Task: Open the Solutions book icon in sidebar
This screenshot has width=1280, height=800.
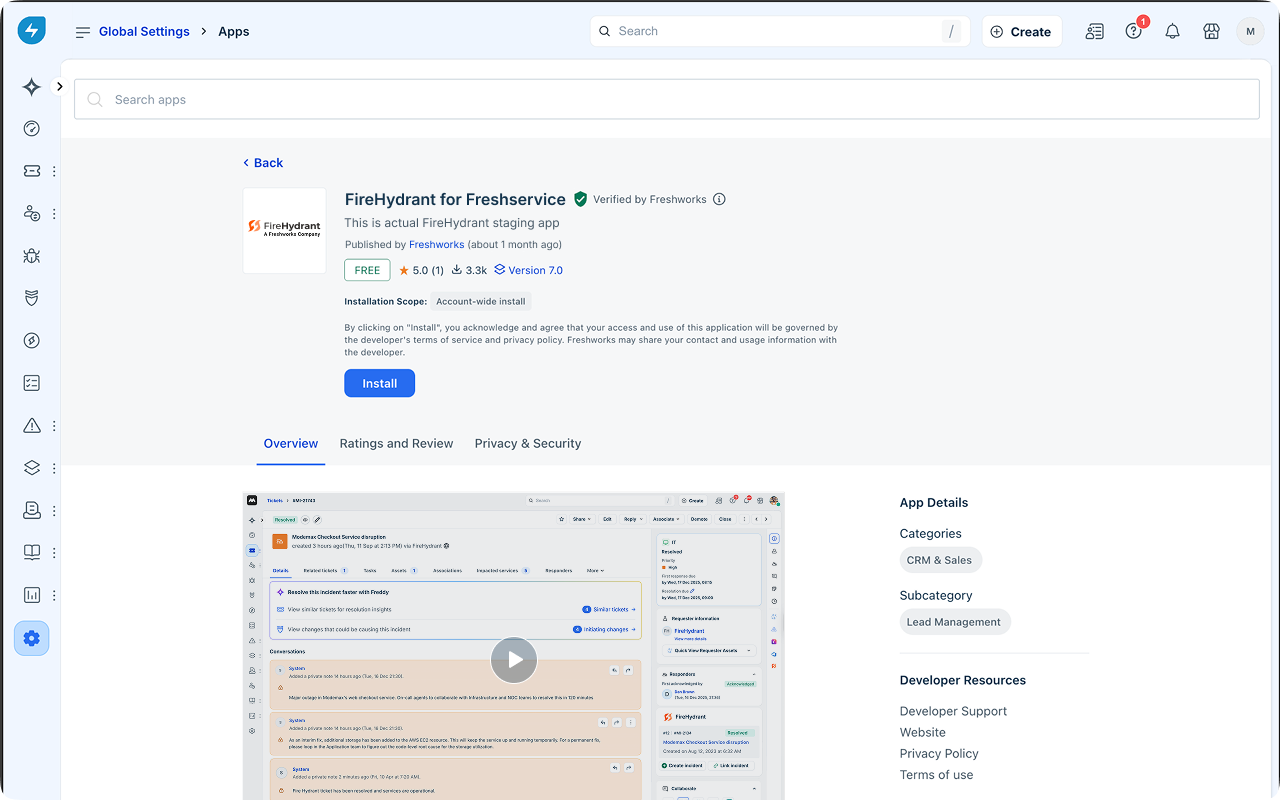Action: (31, 552)
